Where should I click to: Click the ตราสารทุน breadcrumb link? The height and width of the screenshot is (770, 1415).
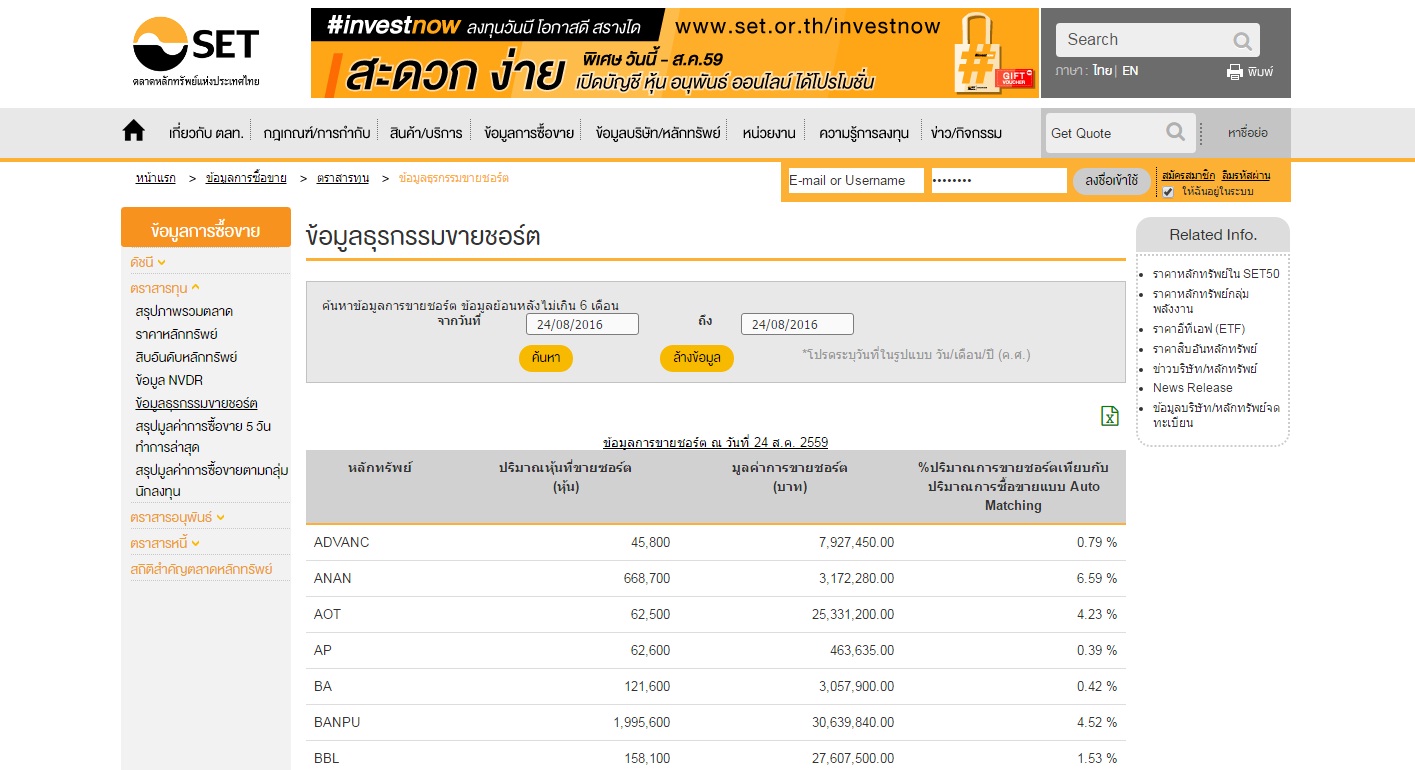343,178
